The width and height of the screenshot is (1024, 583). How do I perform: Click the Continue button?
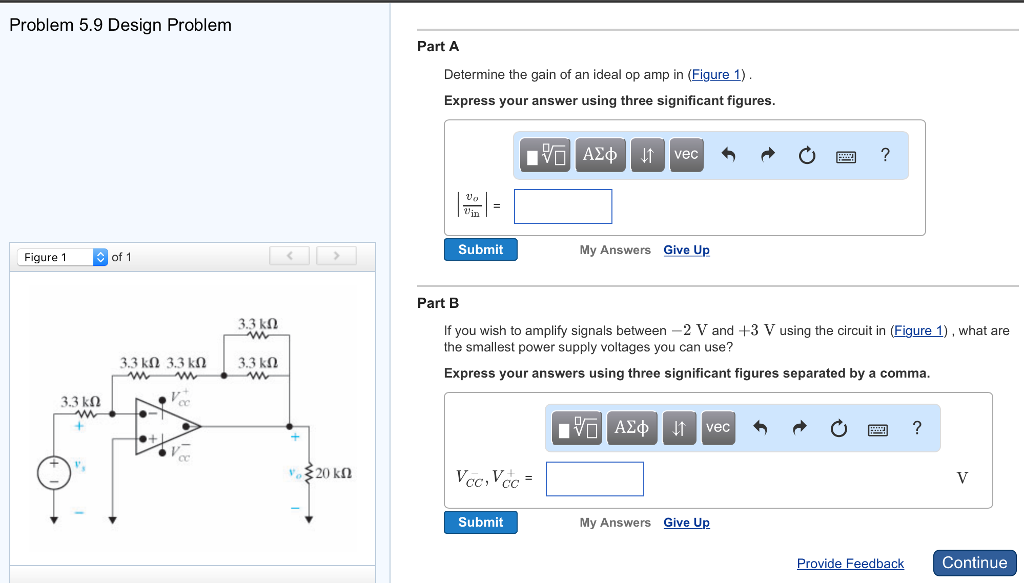(974, 563)
